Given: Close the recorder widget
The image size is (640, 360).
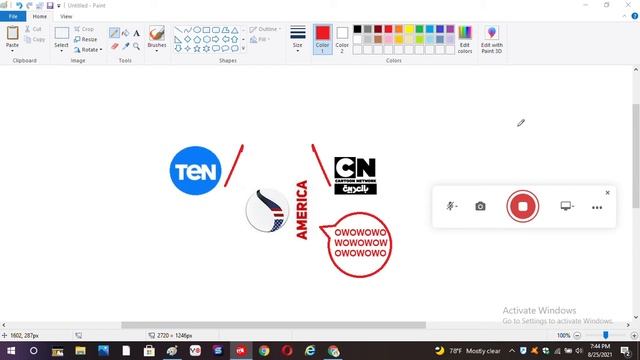Looking at the screenshot, I should point(607,193).
